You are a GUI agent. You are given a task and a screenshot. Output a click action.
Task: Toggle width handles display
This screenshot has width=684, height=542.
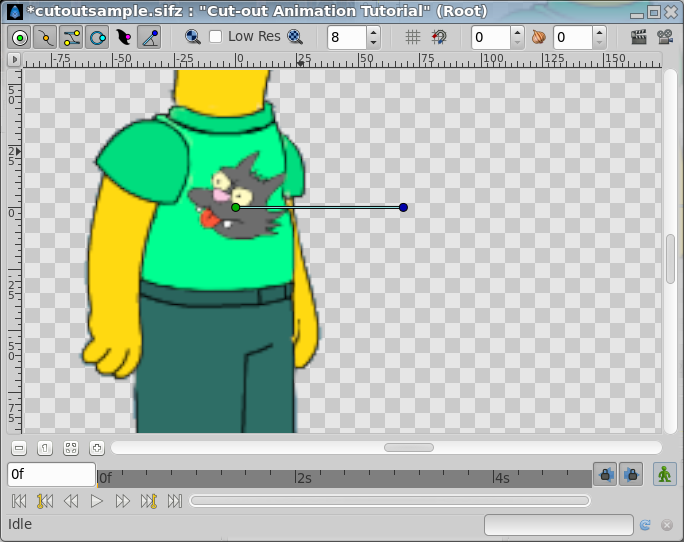point(124,38)
